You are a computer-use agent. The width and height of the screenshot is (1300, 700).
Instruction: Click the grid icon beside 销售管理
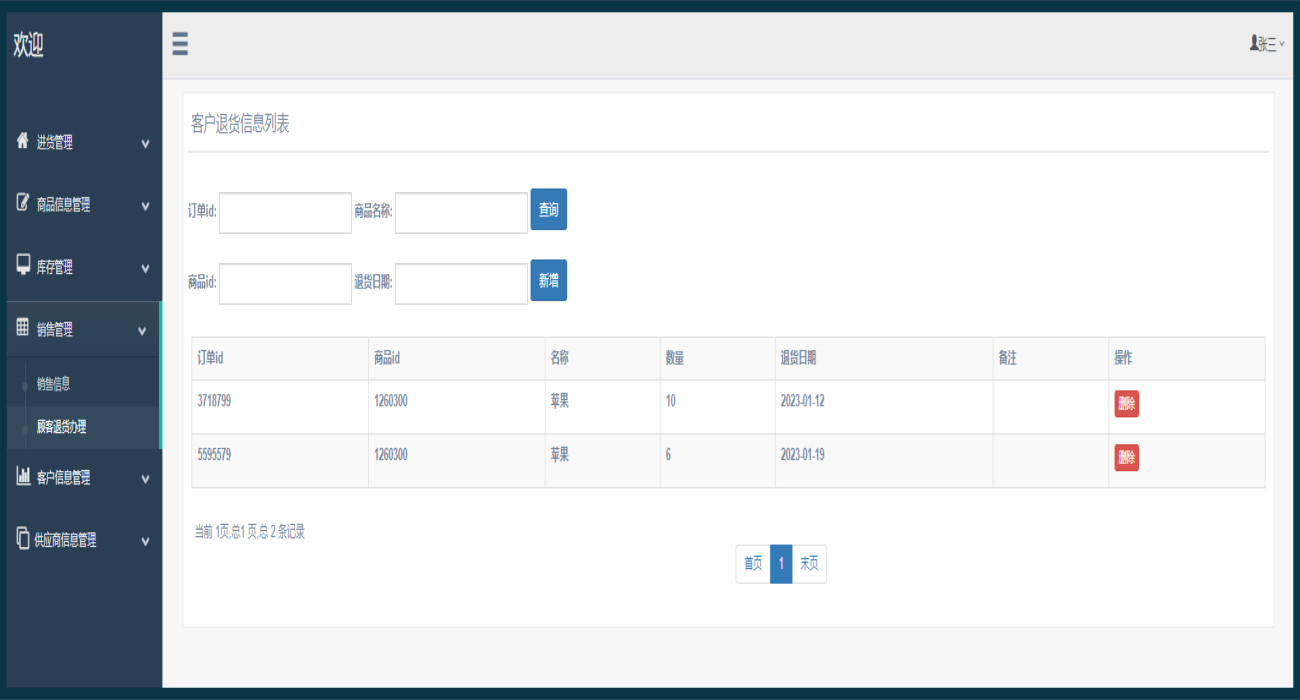(23, 327)
